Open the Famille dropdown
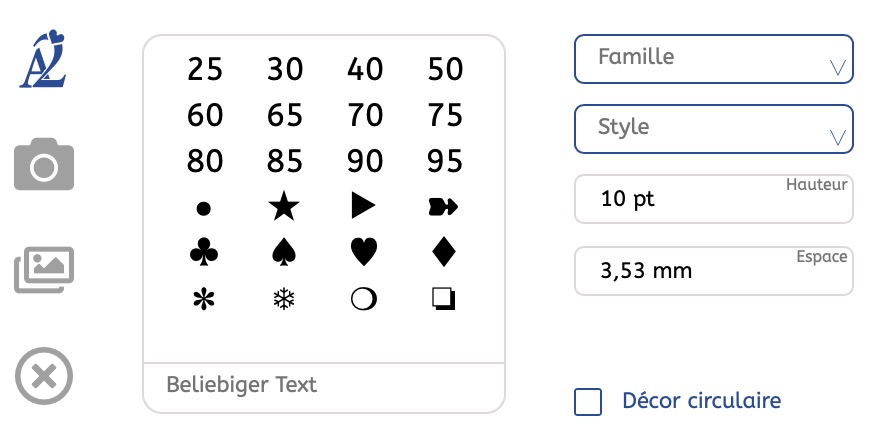Image resolution: width=872 pixels, height=436 pixels. click(713, 59)
